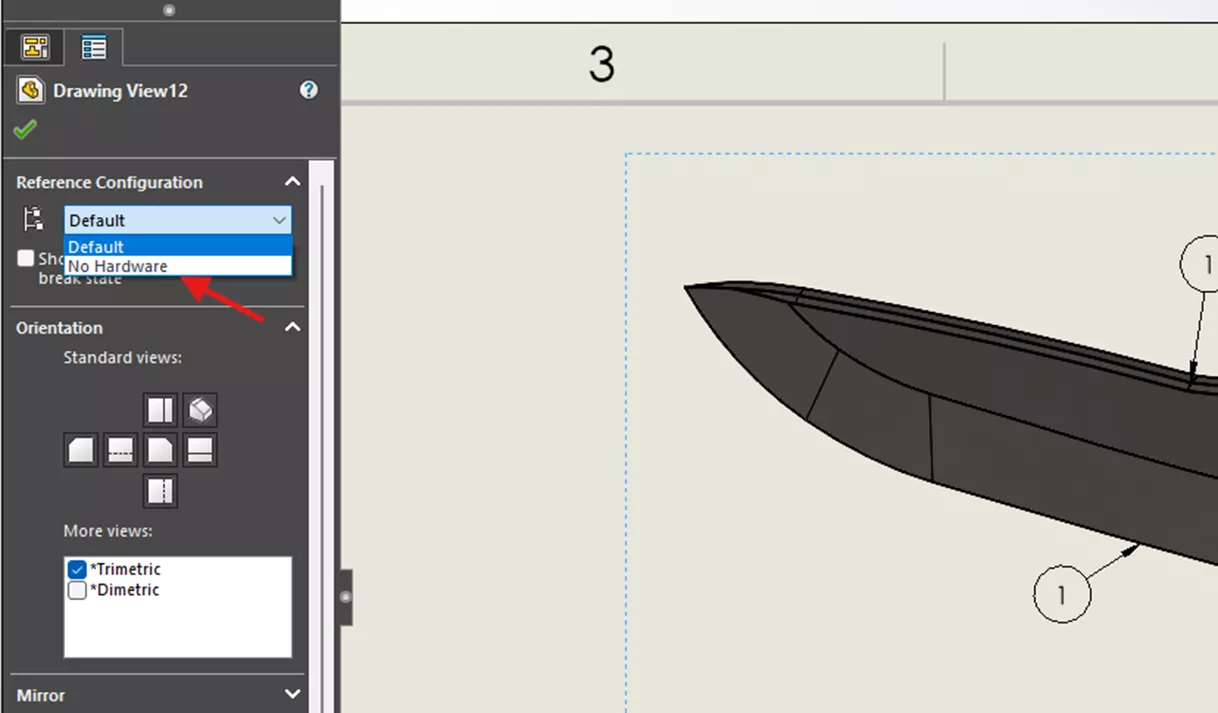Enable the Show in exploded or break state checkbox
Screen dimensions: 1218x713
25,258
